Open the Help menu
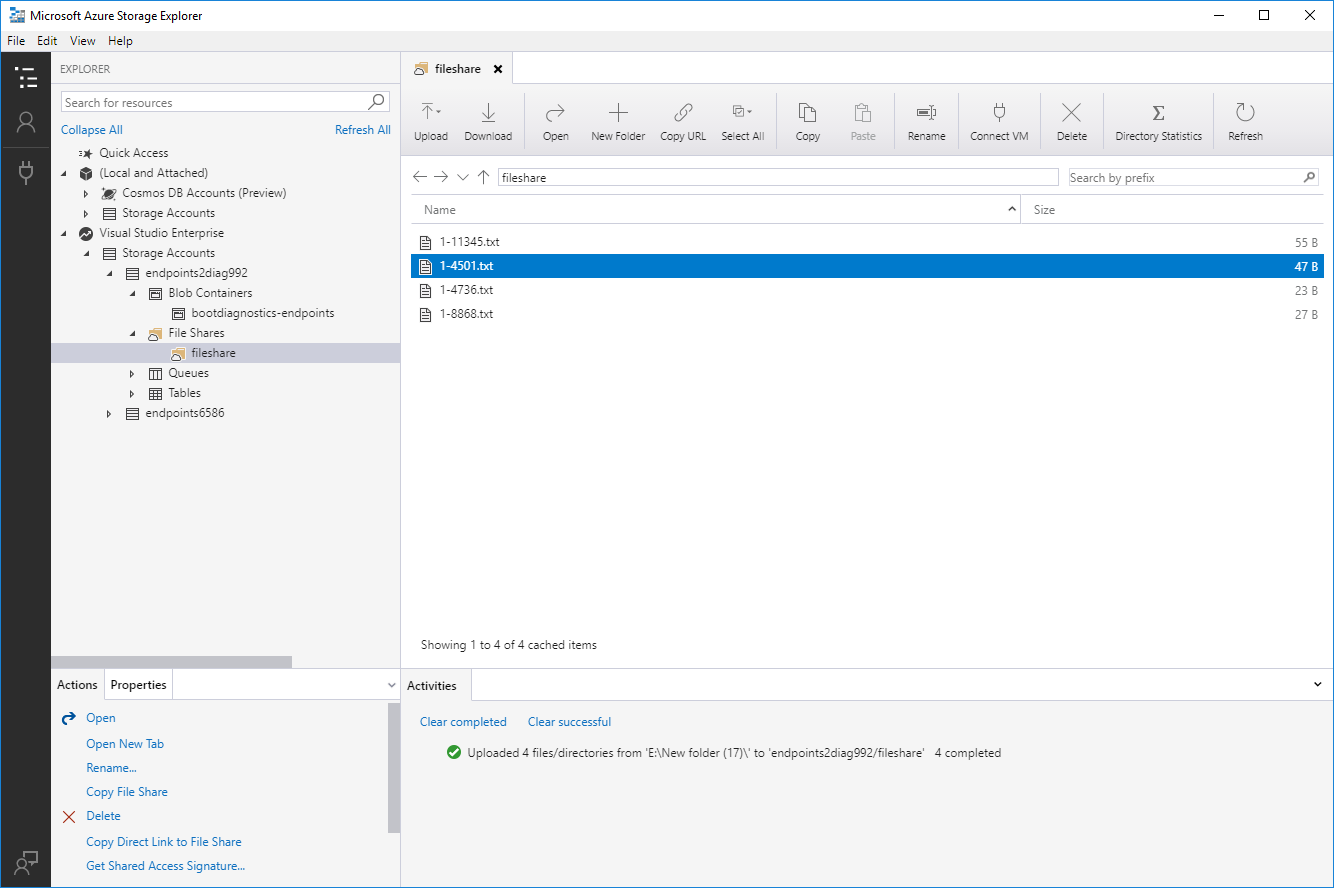Screen dimensions: 1334x888 [x=120, y=41]
